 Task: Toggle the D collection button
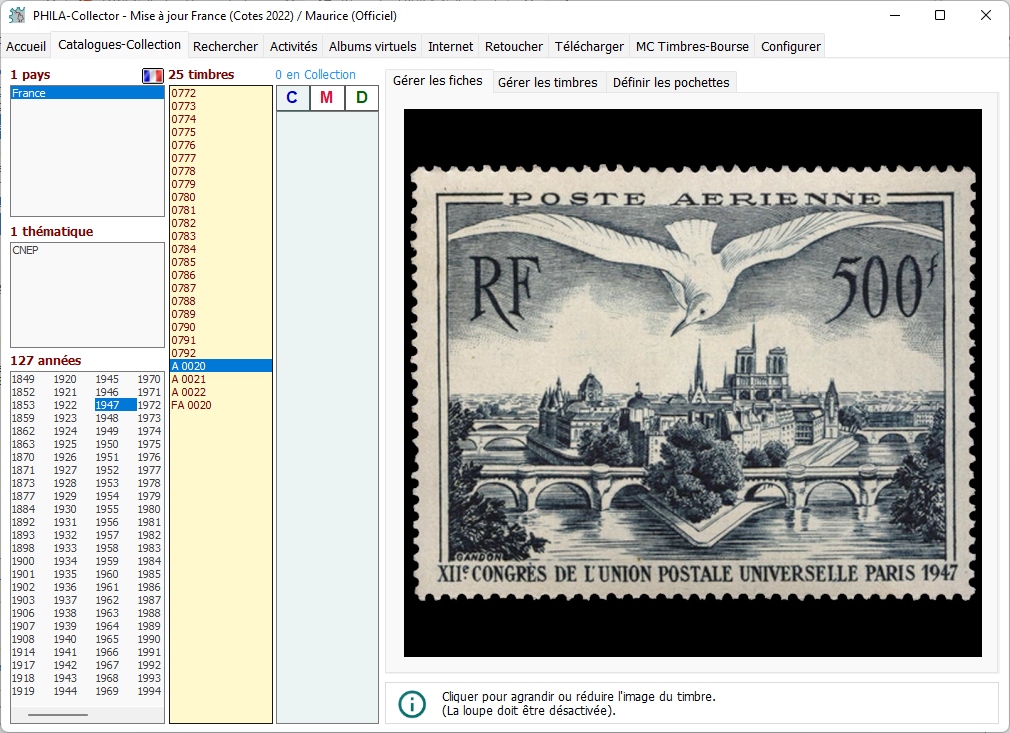tap(361, 98)
